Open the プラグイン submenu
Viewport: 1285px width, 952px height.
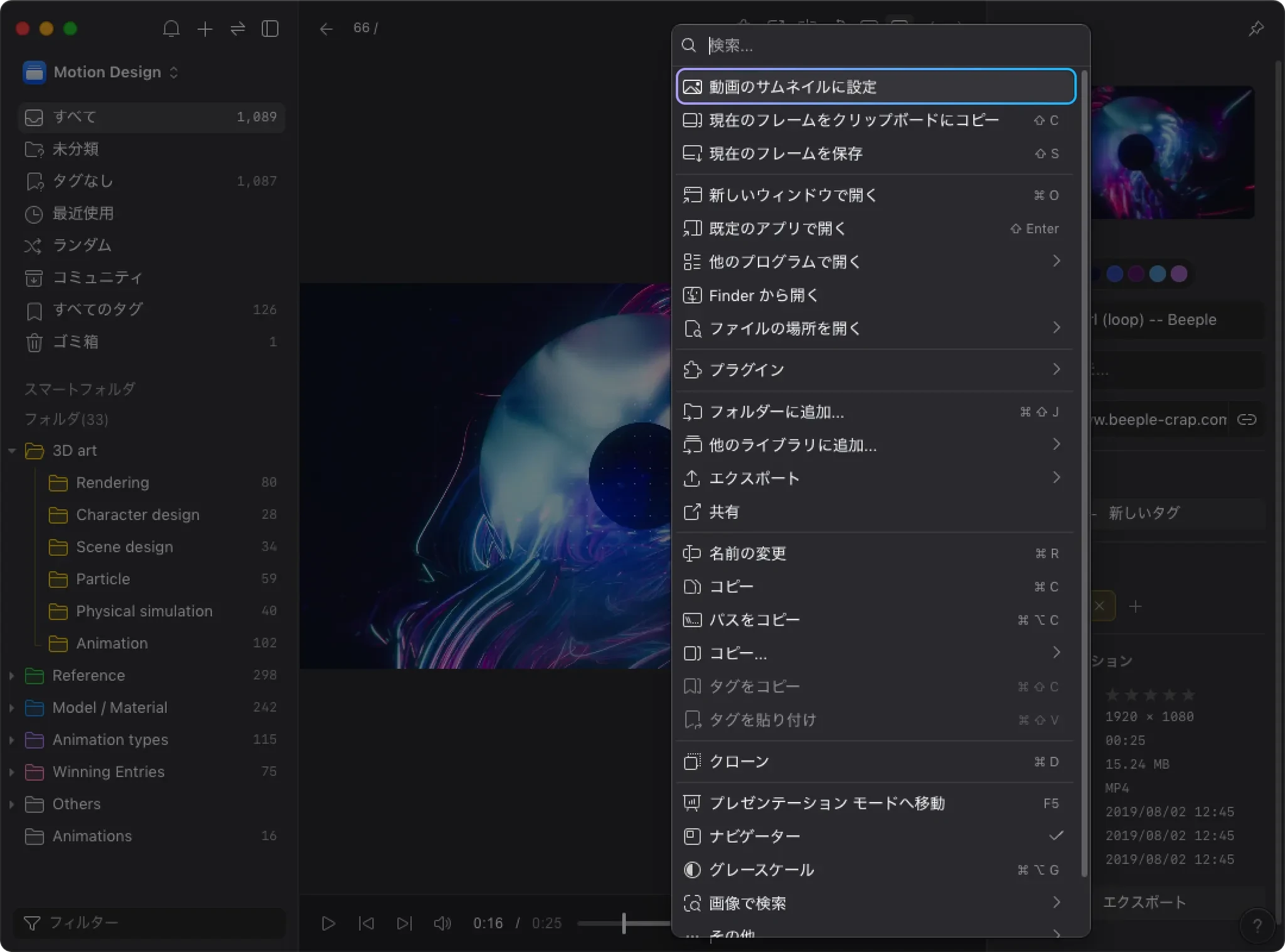(876, 370)
